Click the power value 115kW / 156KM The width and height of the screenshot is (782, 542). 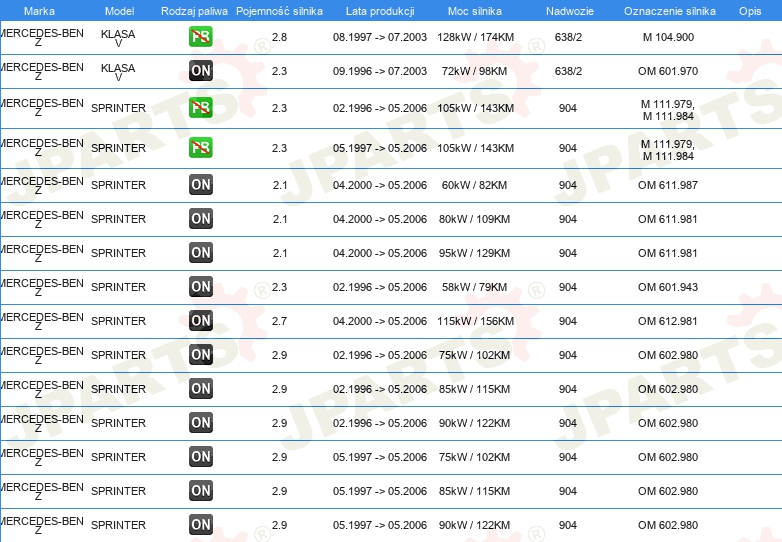pos(475,321)
